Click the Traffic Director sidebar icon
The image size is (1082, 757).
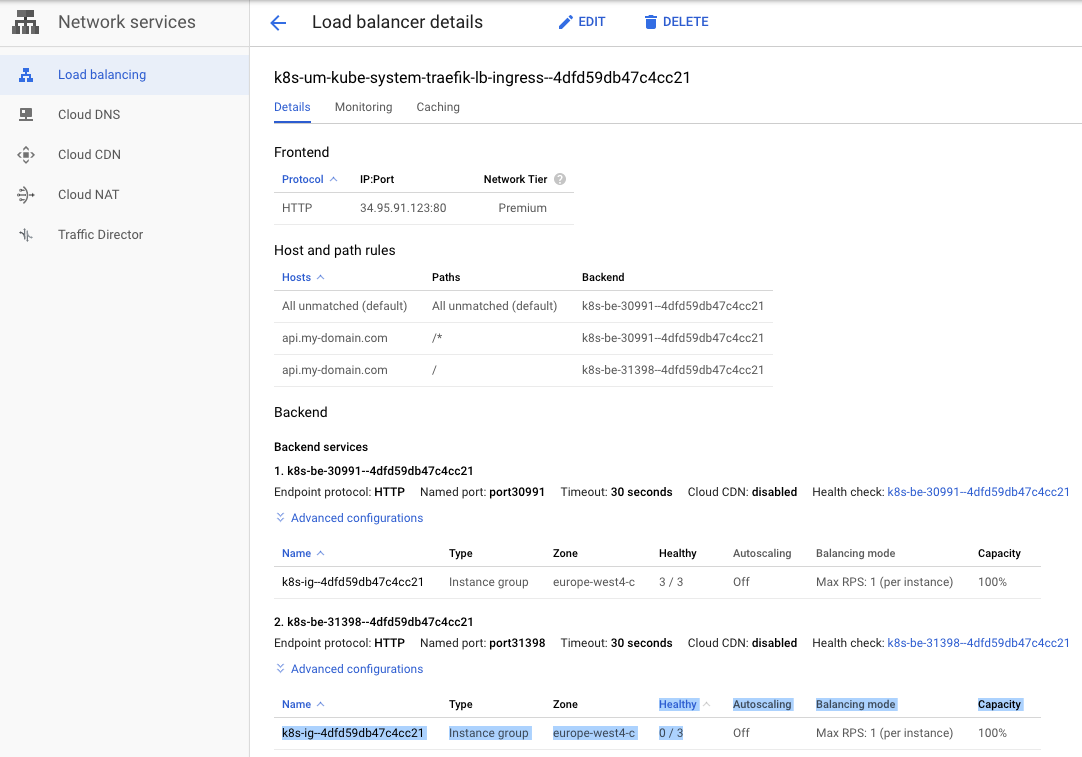tap(26, 235)
